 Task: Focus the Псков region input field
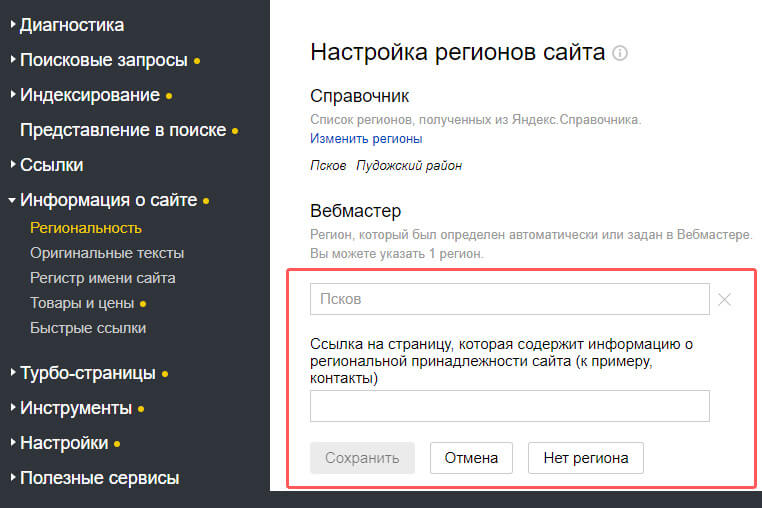click(510, 299)
